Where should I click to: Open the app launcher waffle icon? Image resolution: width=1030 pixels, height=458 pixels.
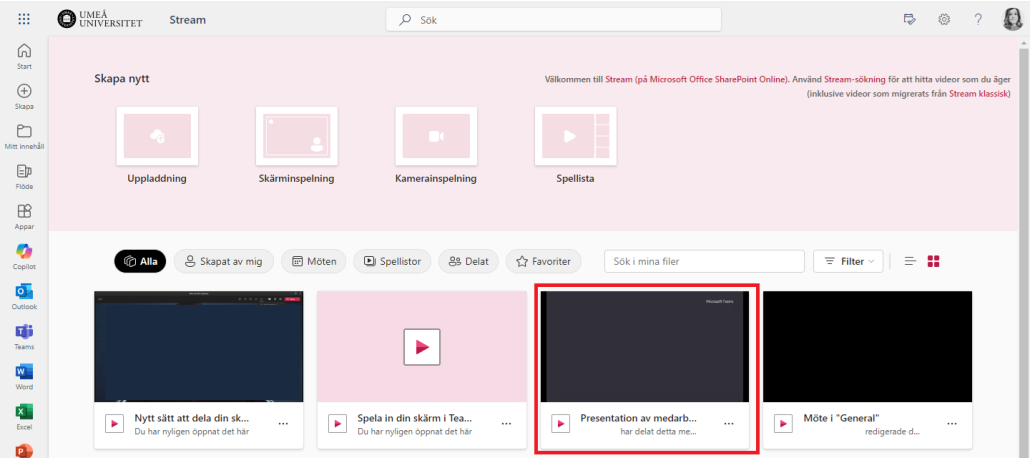[x=24, y=20]
